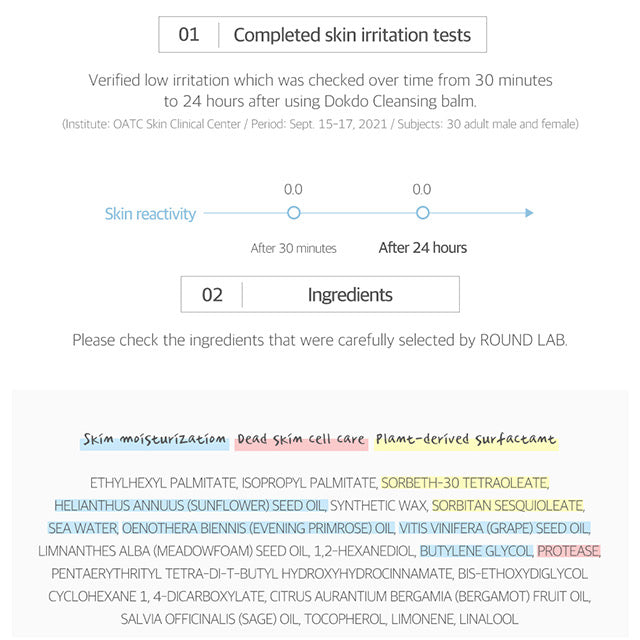Click the "02" section number
The height and width of the screenshot is (640, 640).
click(212, 294)
